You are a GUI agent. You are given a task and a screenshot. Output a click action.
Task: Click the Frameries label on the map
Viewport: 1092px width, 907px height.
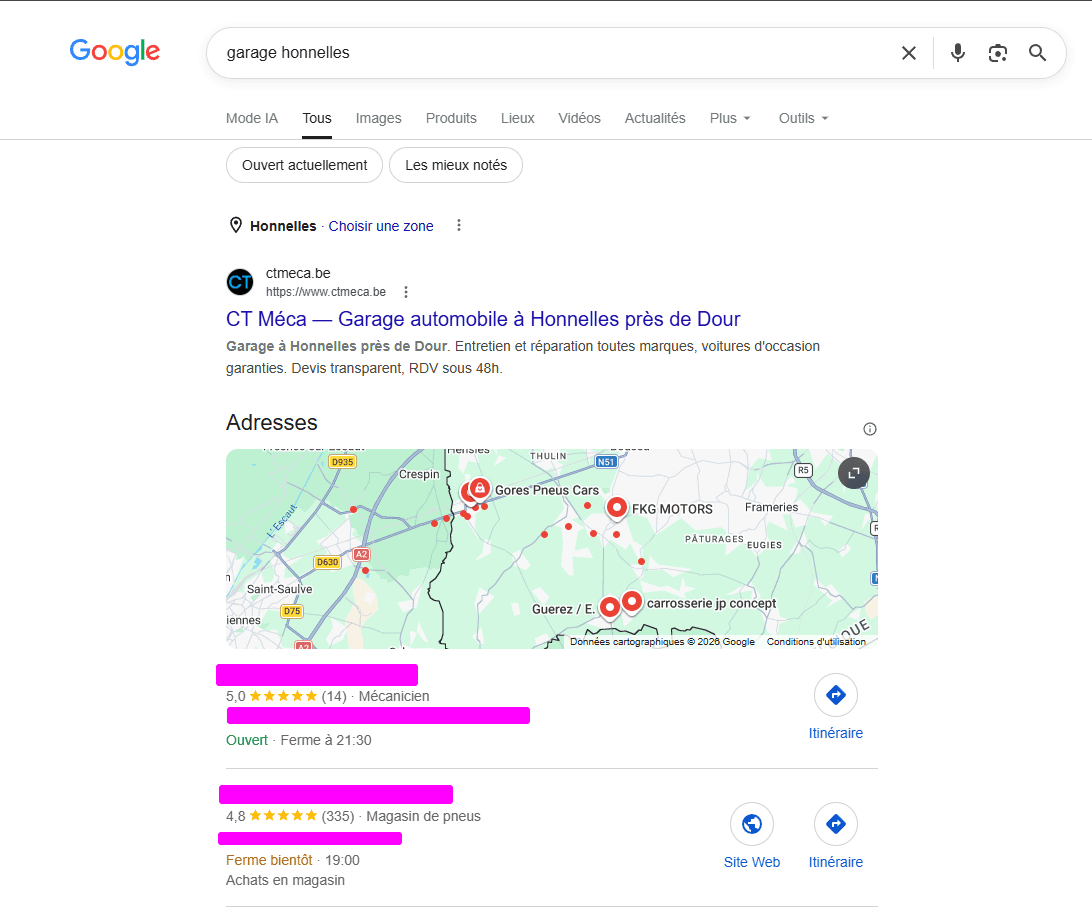tap(771, 507)
